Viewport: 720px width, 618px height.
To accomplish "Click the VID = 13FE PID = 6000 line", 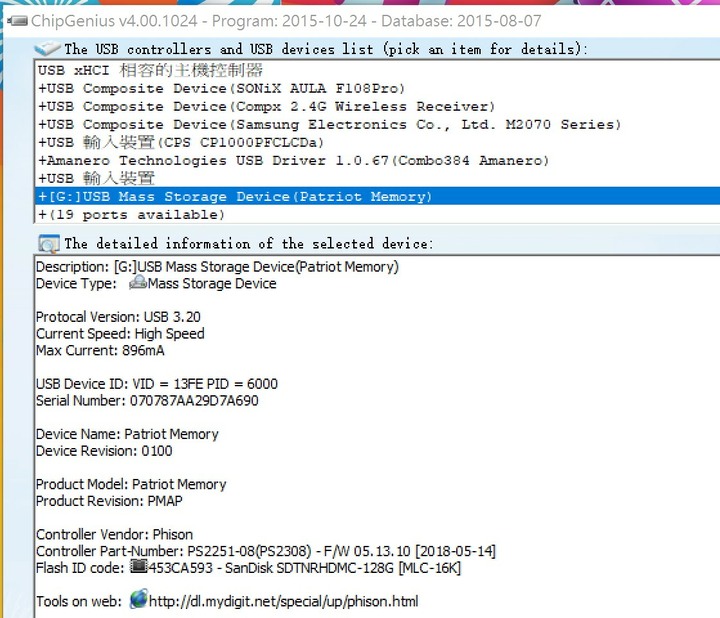I will (x=157, y=384).
